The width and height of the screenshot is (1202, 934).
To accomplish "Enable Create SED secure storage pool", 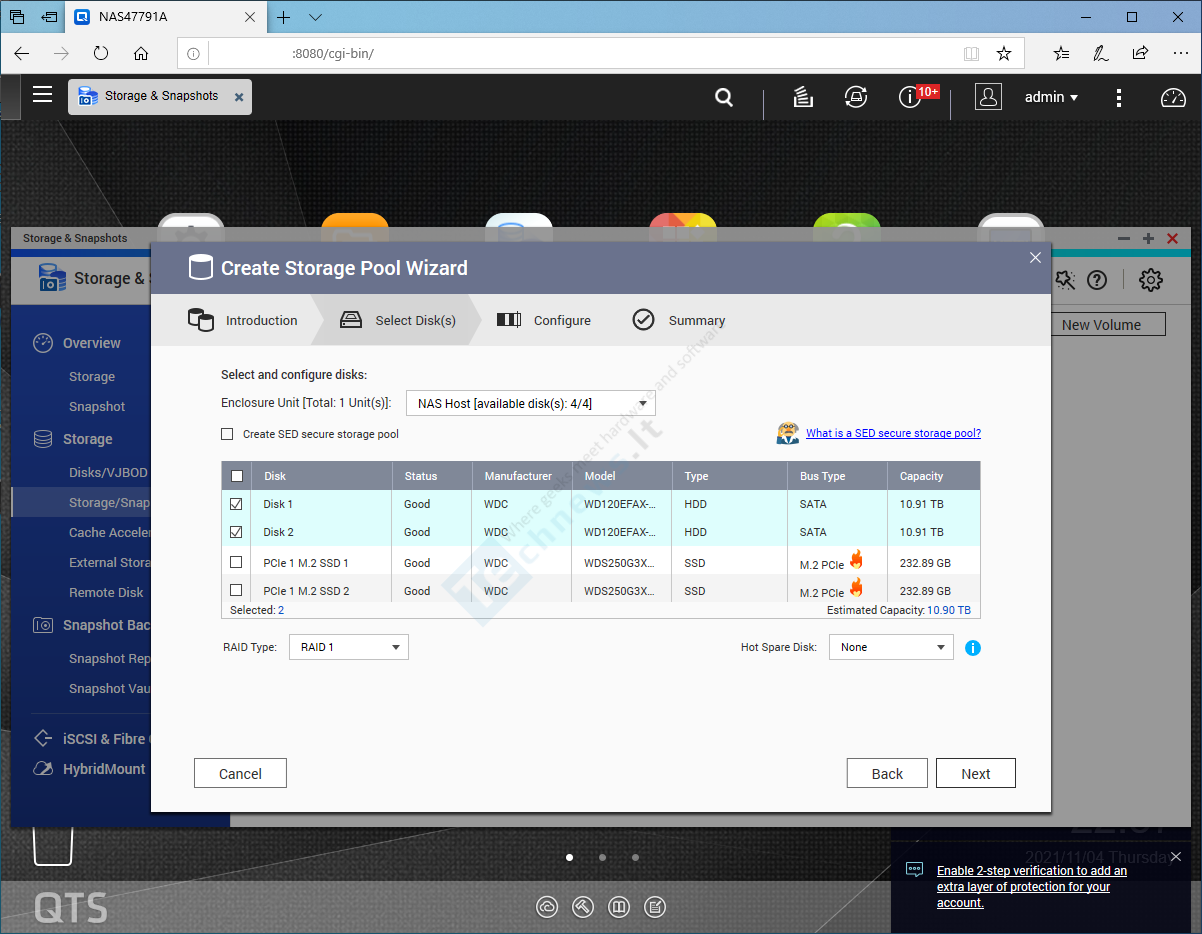I will [227, 434].
